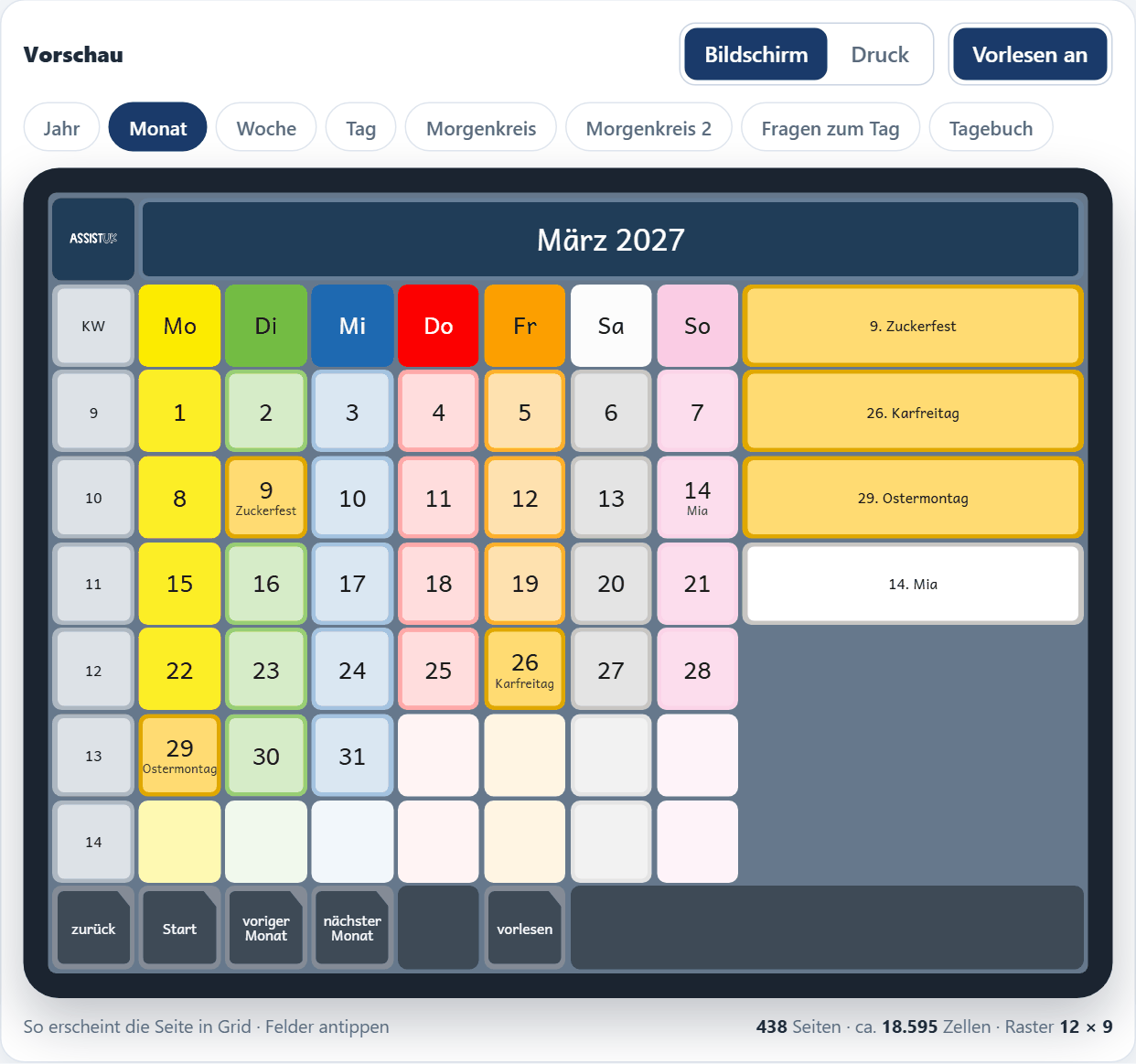Select the pink So weekday header
The height and width of the screenshot is (1064, 1136).
coord(697,326)
